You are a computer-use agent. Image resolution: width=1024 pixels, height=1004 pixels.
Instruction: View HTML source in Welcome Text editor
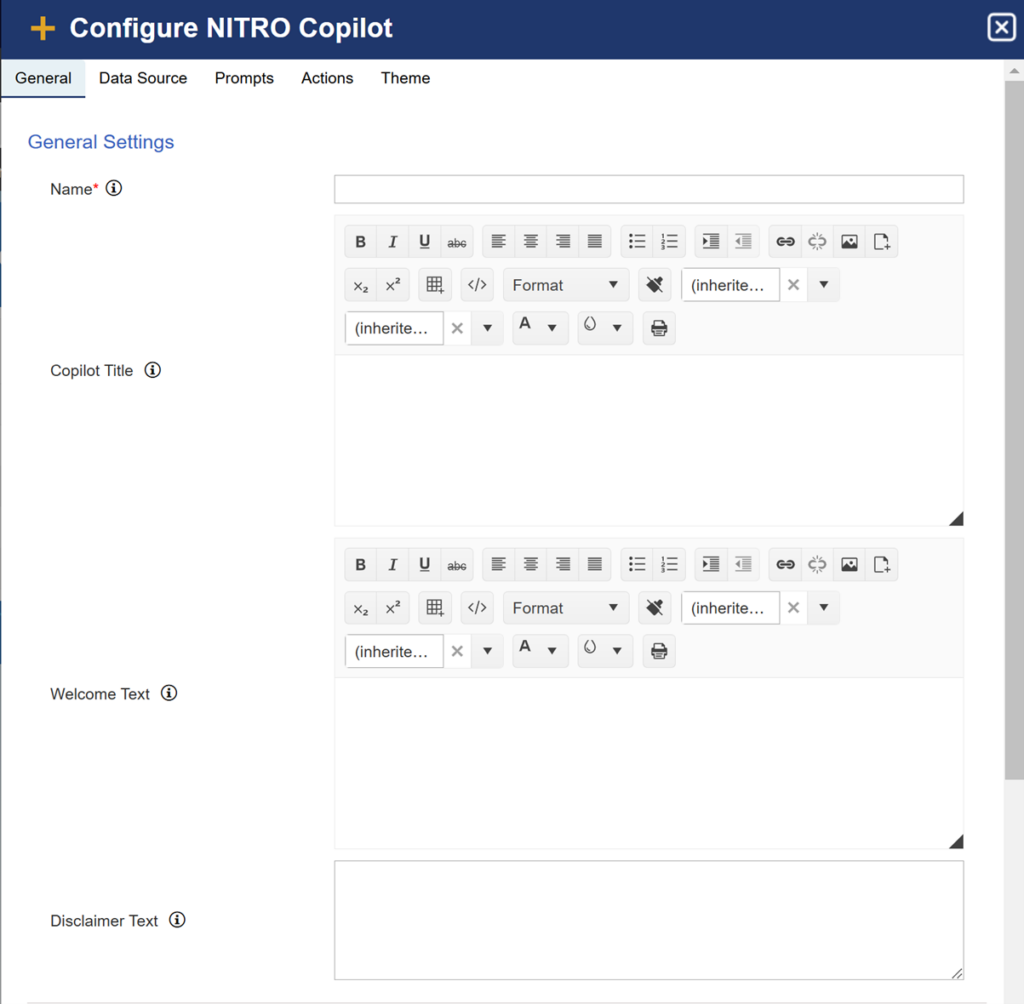(477, 607)
